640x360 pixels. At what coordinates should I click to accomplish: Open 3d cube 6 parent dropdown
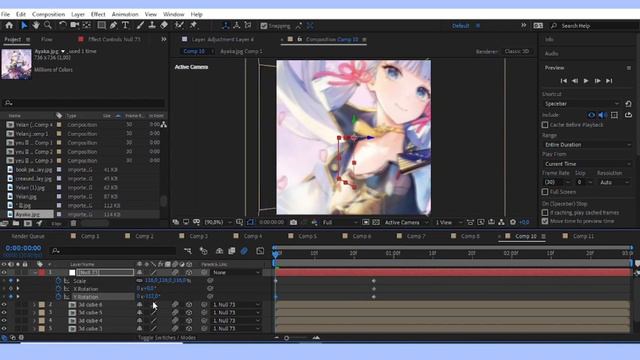[236, 304]
